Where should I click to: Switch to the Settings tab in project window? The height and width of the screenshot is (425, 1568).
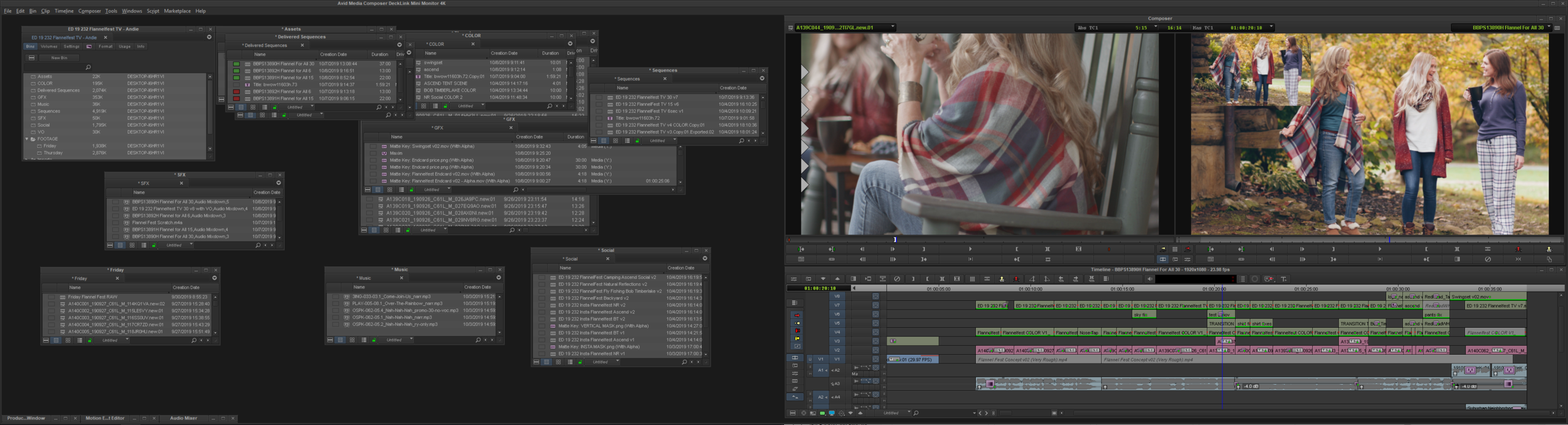[72, 46]
